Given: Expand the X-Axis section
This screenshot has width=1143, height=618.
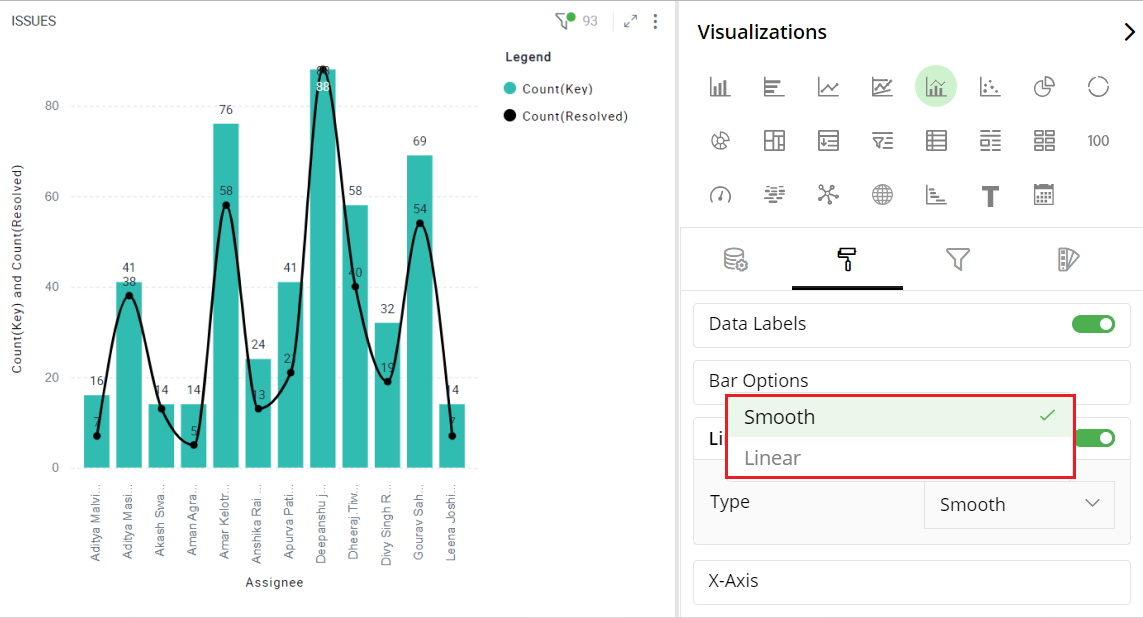Looking at the screenshot, I should tap(911, 582).
